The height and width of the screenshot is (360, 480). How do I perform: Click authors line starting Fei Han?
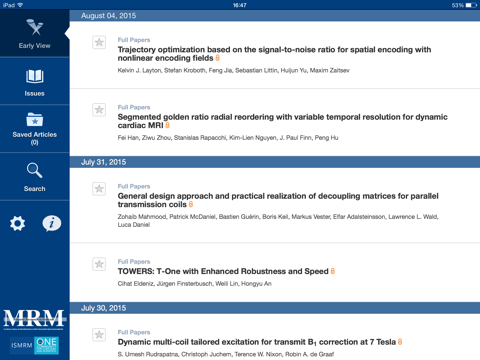[228, 138]
